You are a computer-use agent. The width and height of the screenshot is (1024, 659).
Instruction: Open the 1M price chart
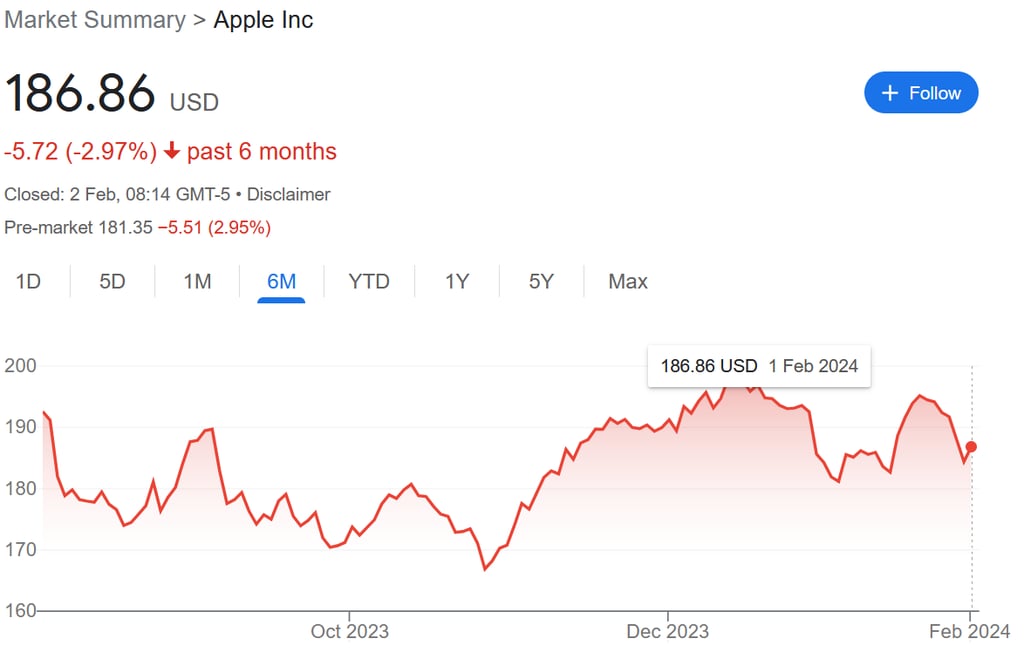tap(197, 282)
